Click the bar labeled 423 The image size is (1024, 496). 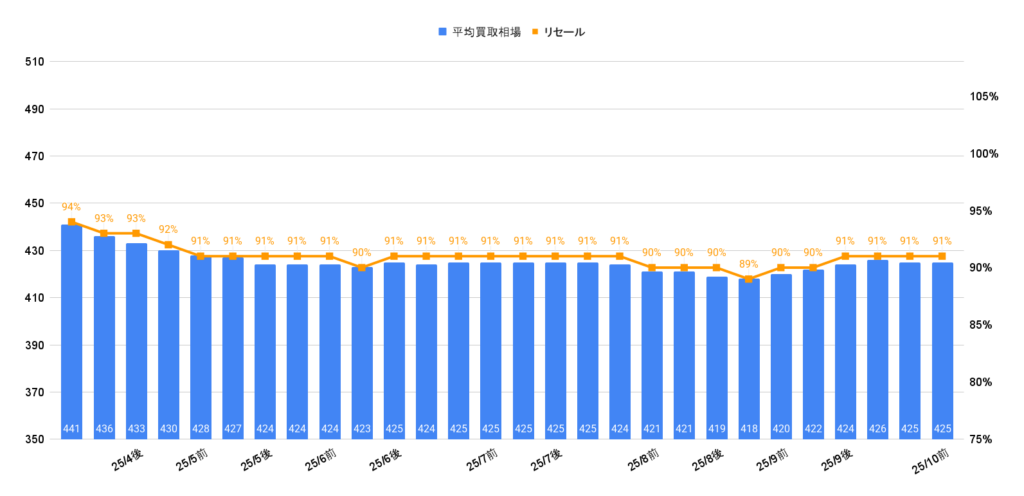361,352
